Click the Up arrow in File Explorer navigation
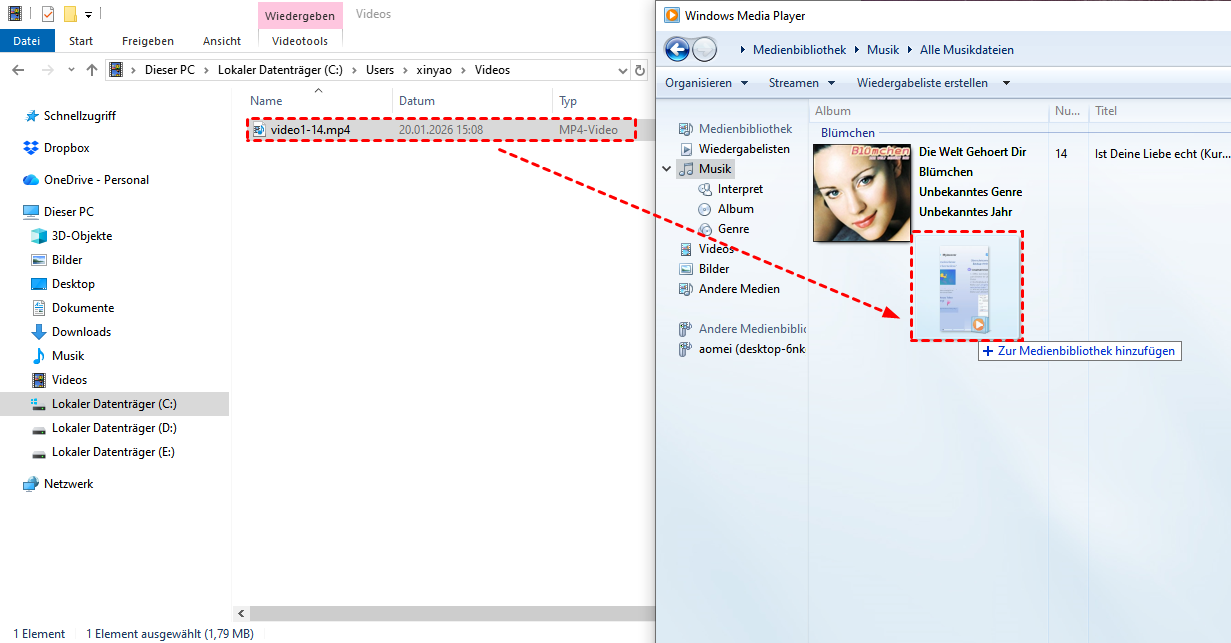The image size is (1231, 643). pos(92,70)
